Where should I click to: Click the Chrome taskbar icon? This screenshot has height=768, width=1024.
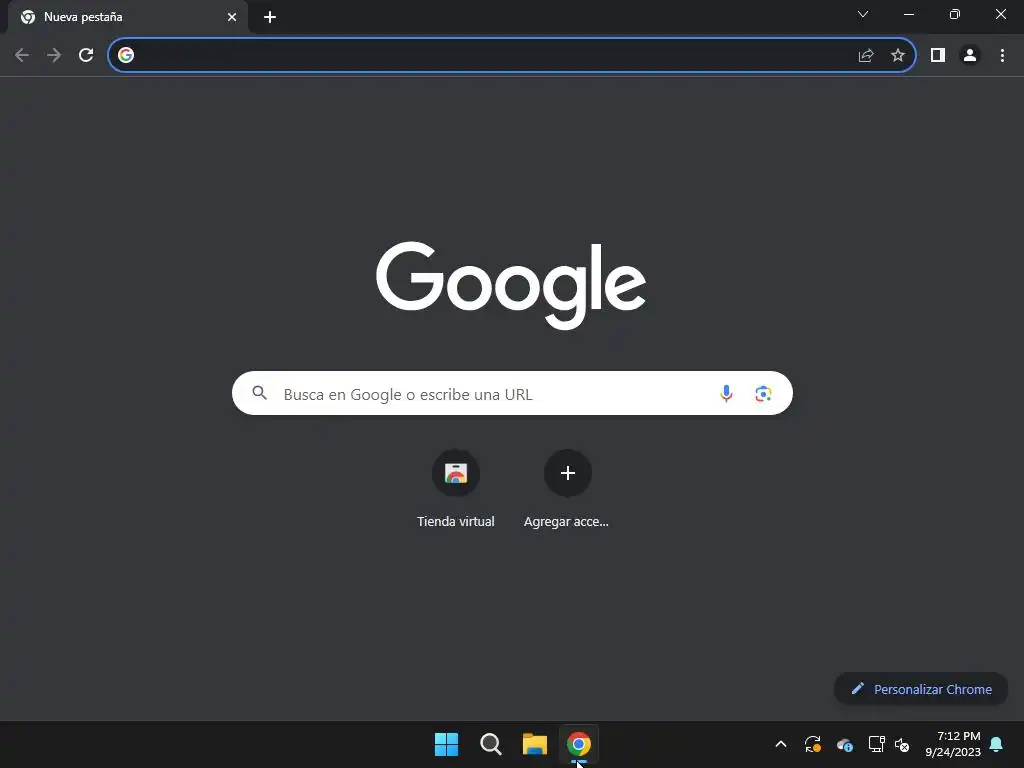[579, 744]
